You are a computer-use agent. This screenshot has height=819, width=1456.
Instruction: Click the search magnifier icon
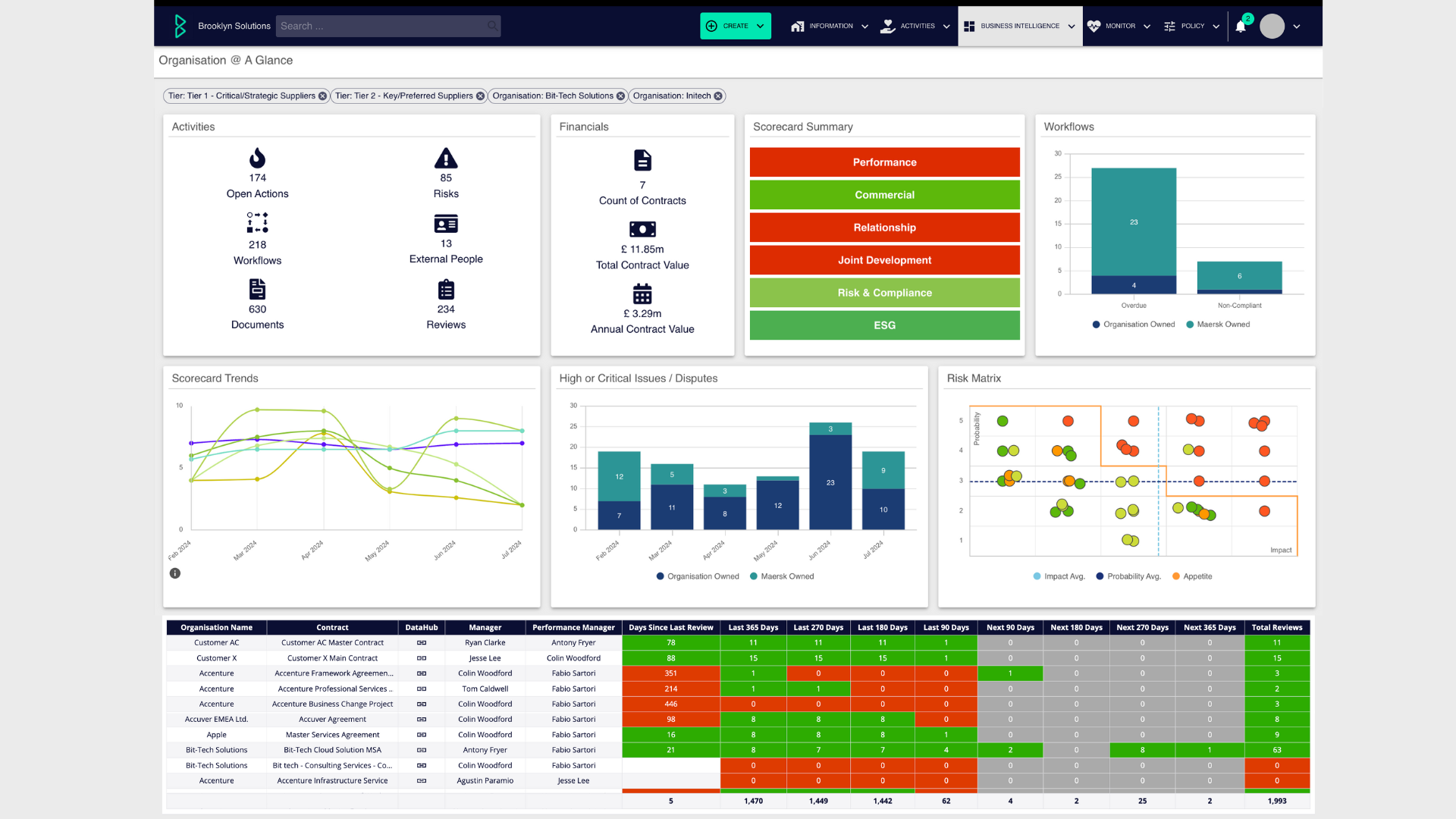(x=492, y=26)
